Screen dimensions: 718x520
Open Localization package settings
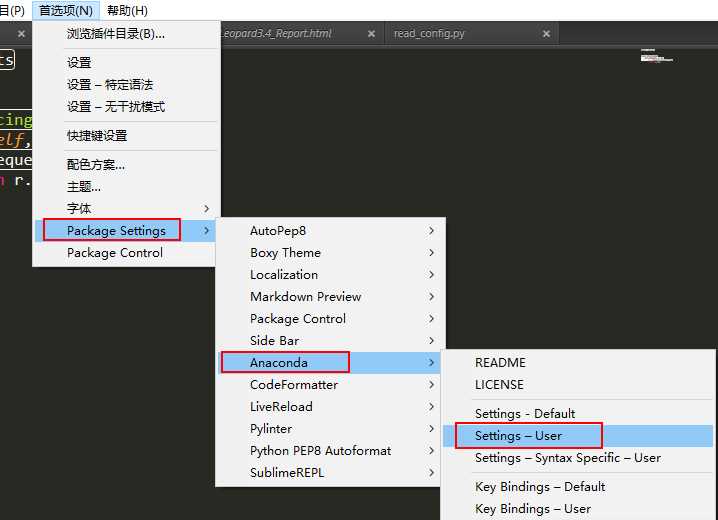[329, 275]
